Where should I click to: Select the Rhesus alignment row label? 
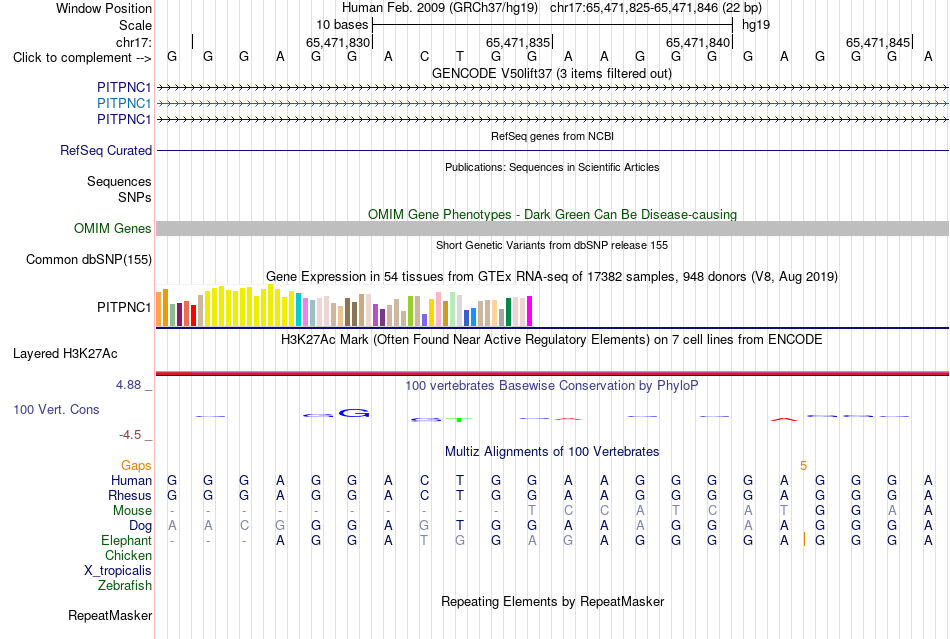pyautogui.click(x=130, y=495)
